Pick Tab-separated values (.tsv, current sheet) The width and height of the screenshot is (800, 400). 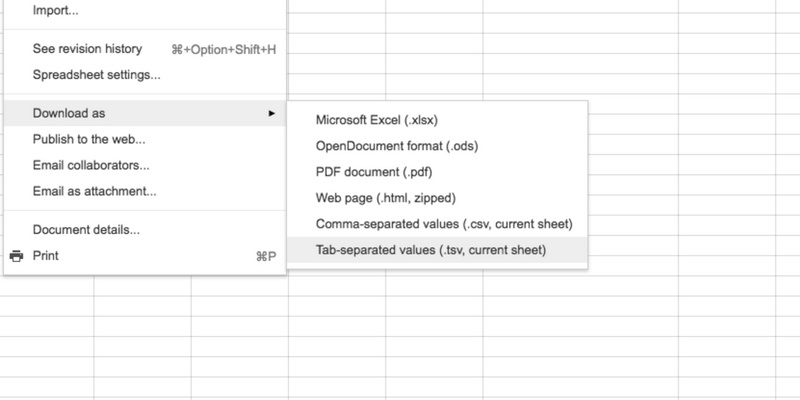(431, 250)
